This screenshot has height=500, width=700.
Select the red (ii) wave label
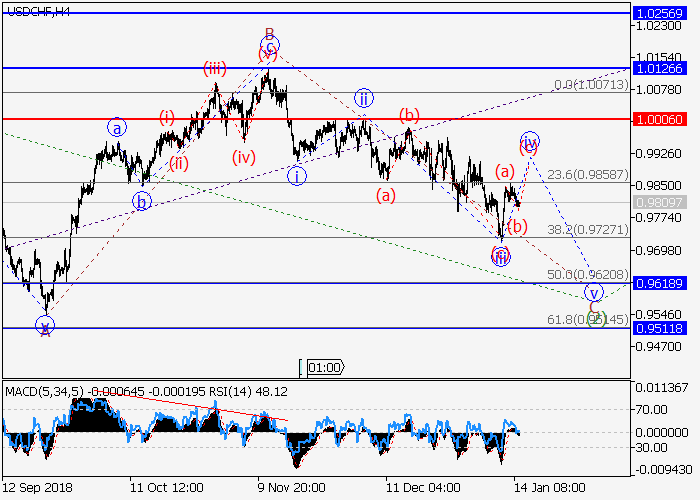[x=178, y=163]
